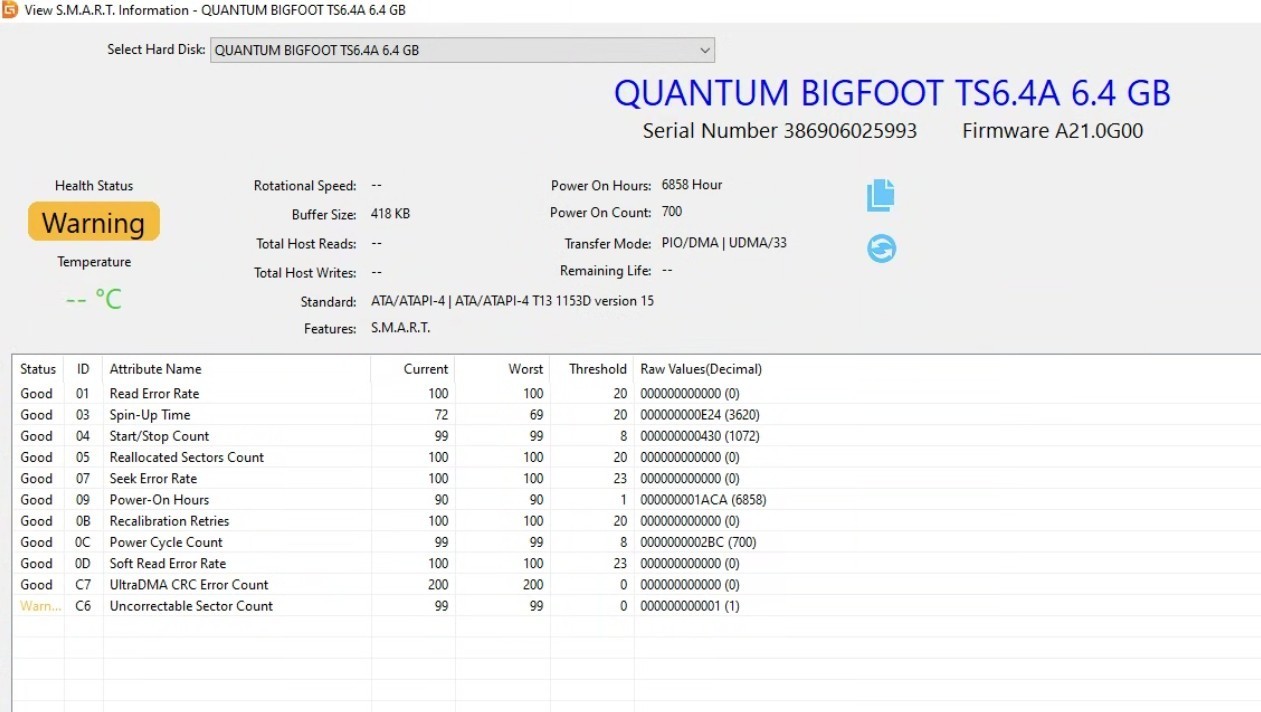Click the Power On Count value 700
This screenshot has width=1261, height=712.
point(672,212)
